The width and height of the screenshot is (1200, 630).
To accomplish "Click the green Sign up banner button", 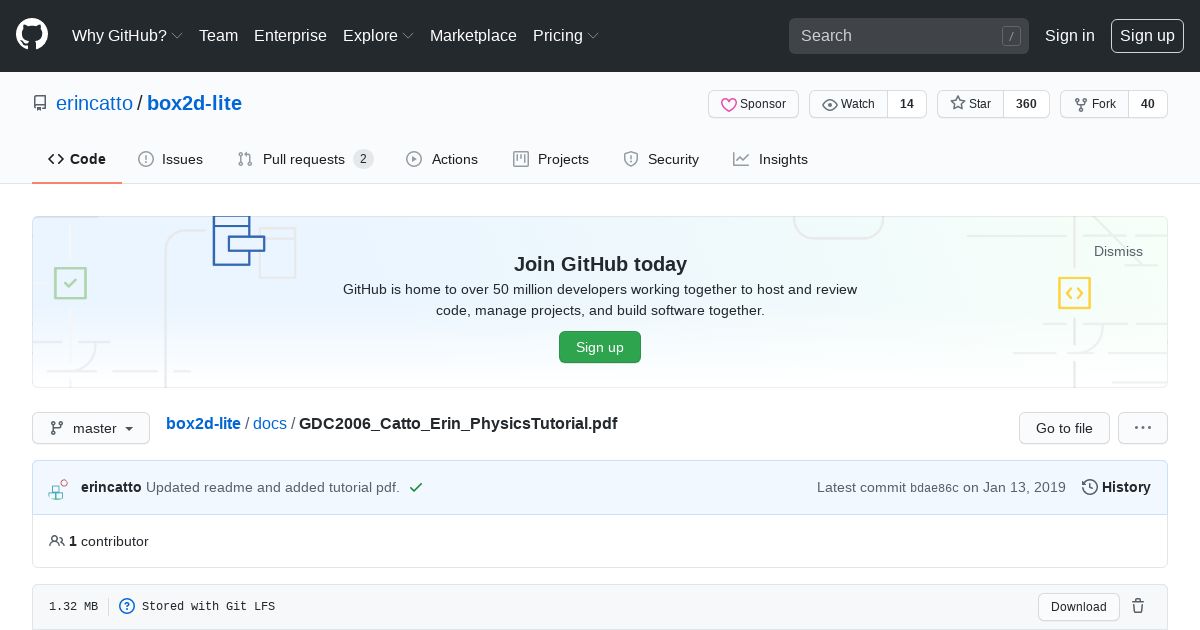I will click(x=600, y=347).
